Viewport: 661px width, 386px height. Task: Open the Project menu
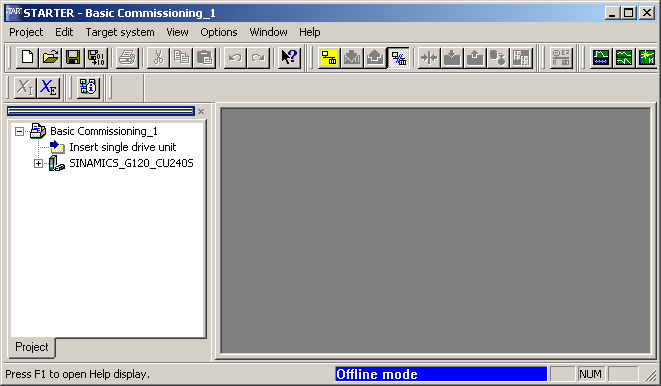[26, 32]
